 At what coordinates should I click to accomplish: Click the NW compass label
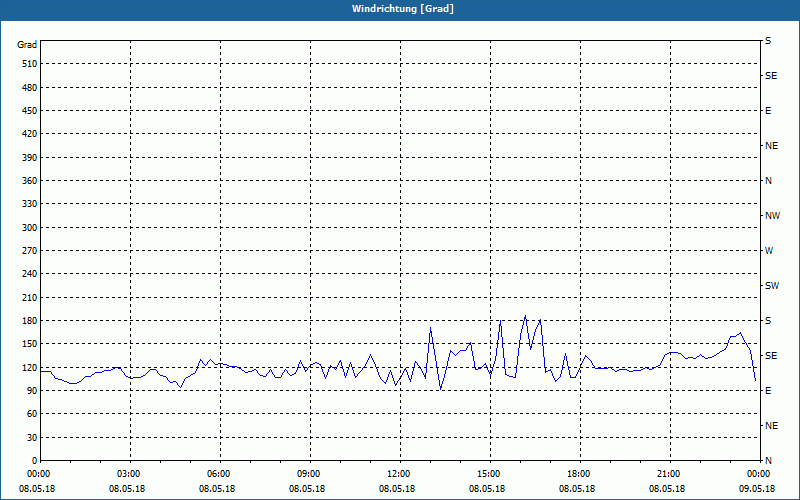(x=772, y=216)
